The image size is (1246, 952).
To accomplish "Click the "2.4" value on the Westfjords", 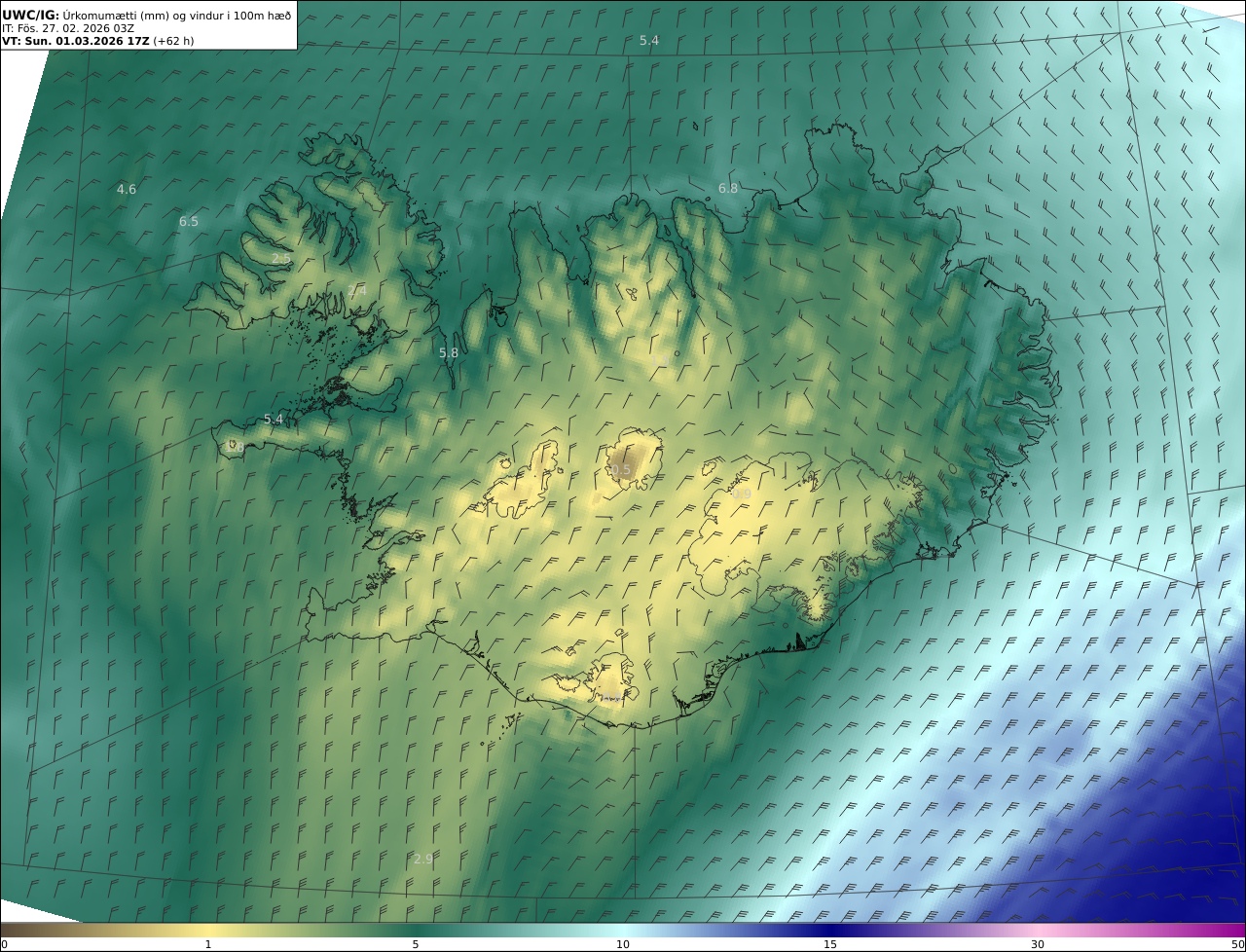I will [357, 290].
